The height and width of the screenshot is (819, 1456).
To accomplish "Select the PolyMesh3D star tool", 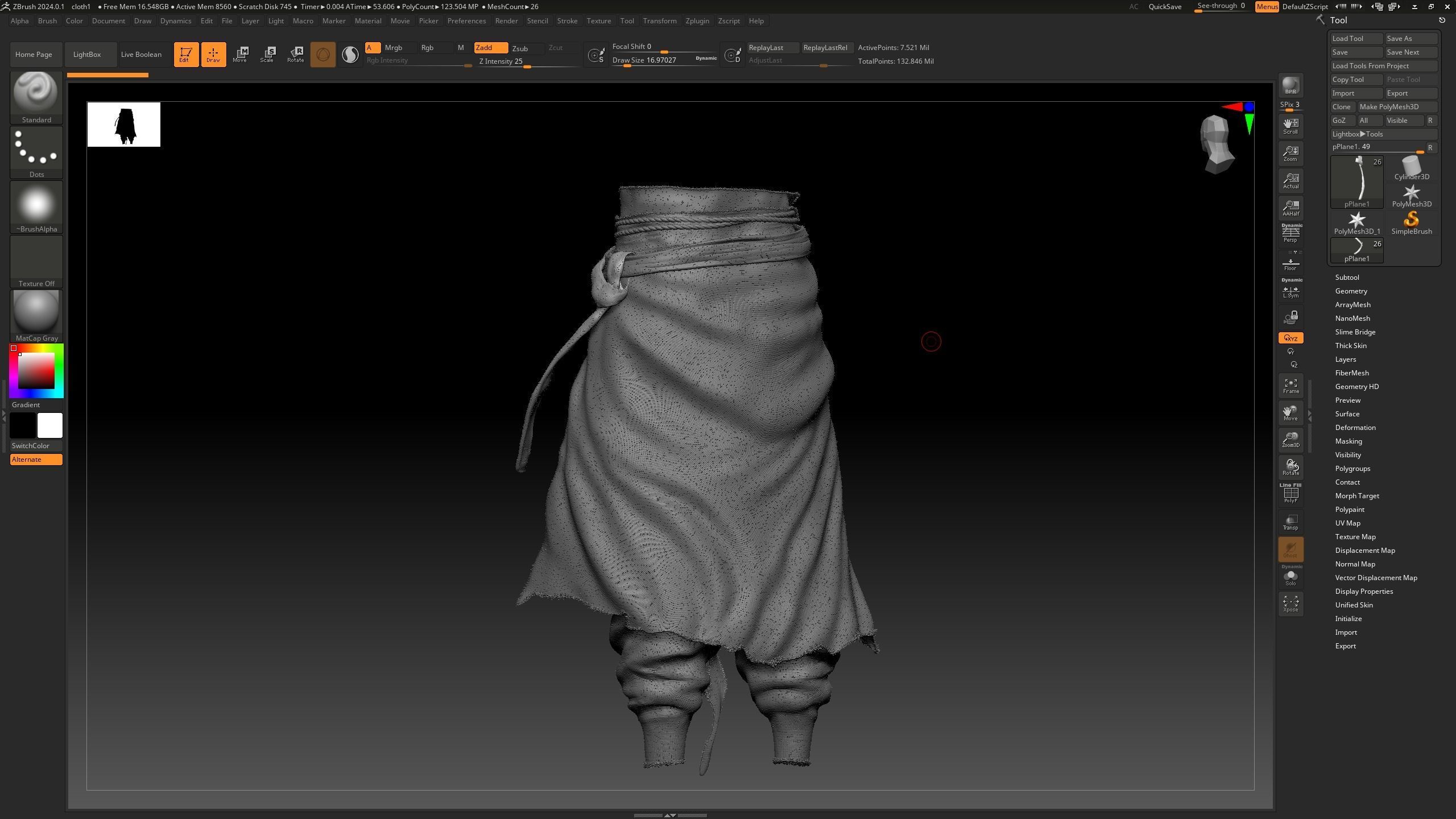I will [1412, 196].
